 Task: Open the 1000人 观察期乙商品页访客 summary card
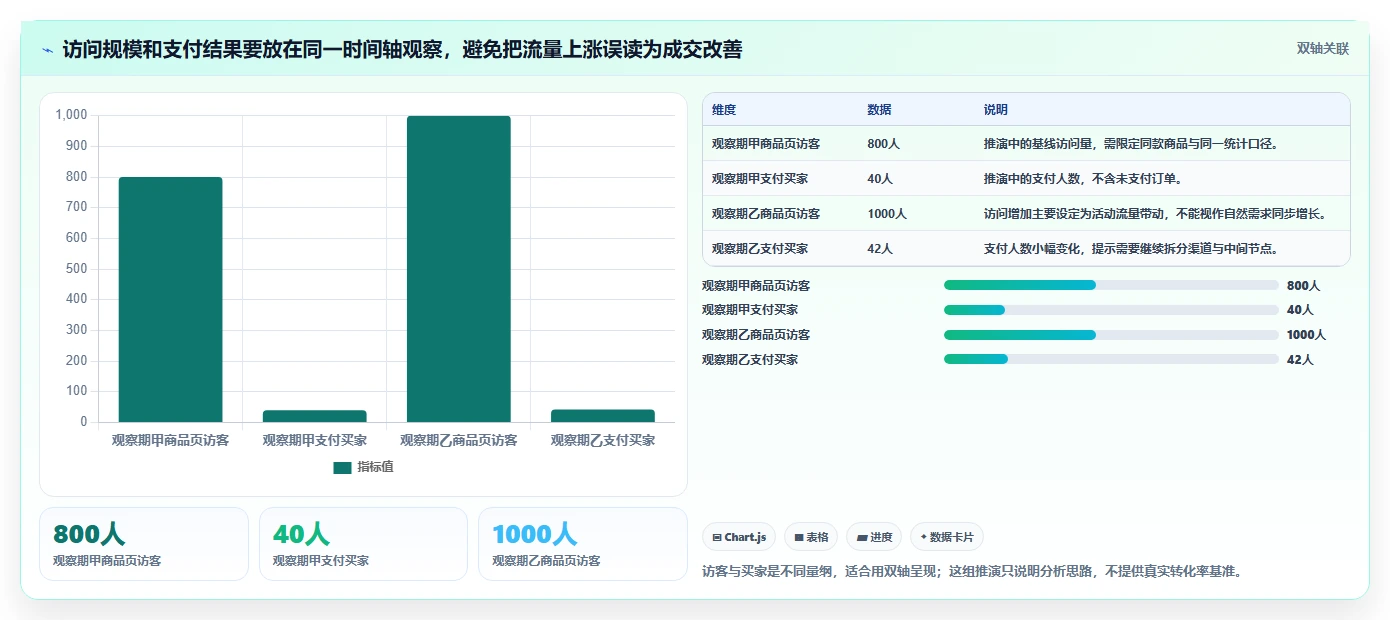[x=583, y=544]
